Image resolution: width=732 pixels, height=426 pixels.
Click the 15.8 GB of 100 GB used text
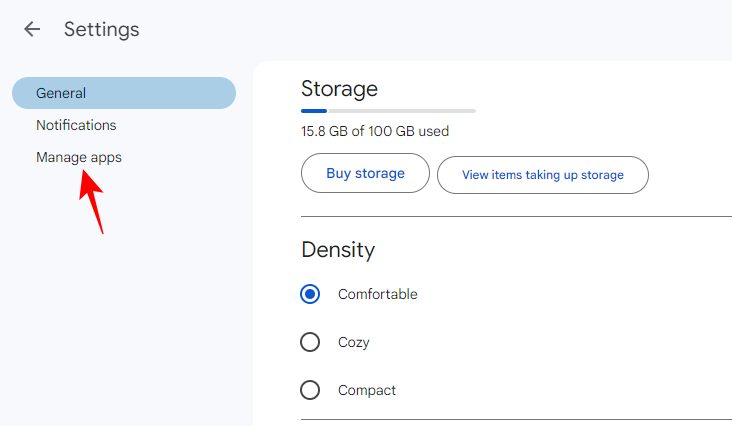pyautogui.click(x=374, y=131)
